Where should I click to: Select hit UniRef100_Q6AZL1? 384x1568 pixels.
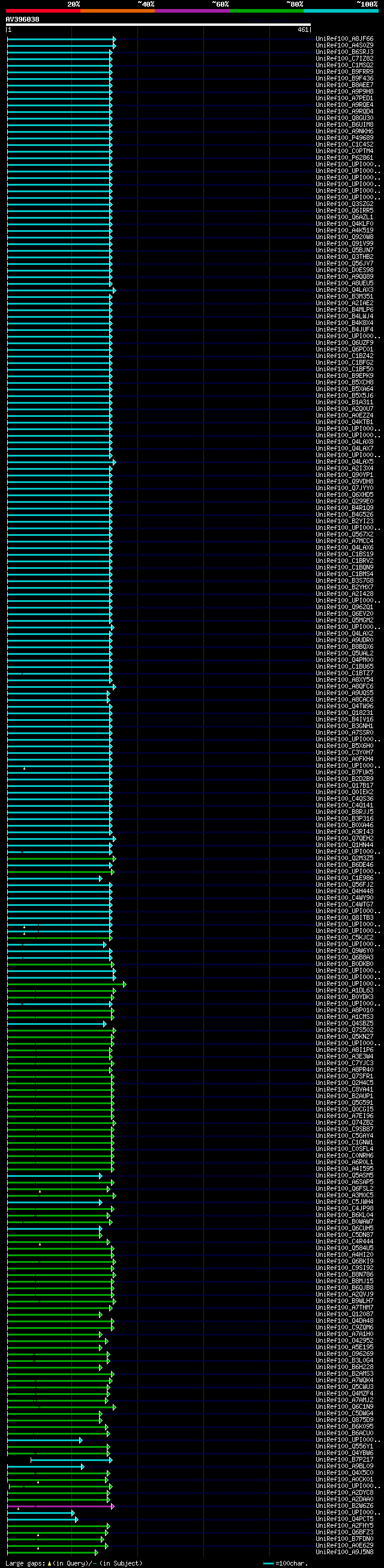[344, 217]
